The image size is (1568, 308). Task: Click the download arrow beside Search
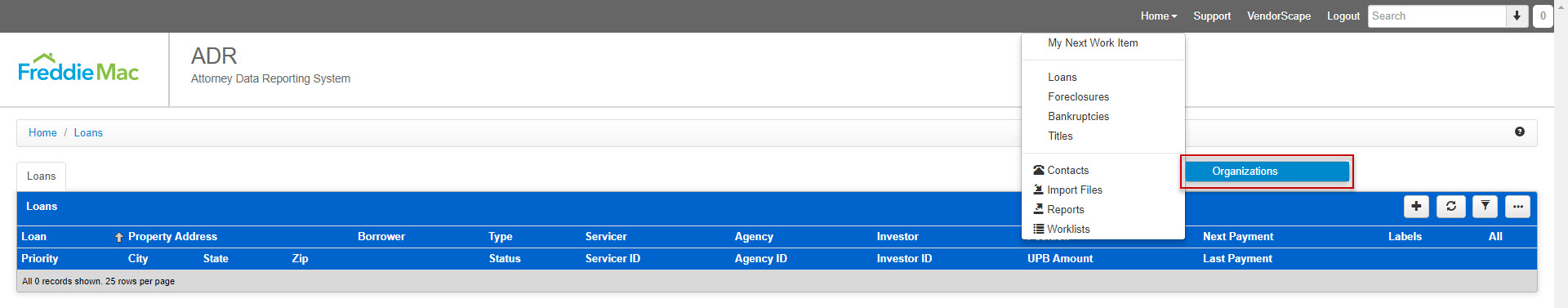[x=1517, y=16]
